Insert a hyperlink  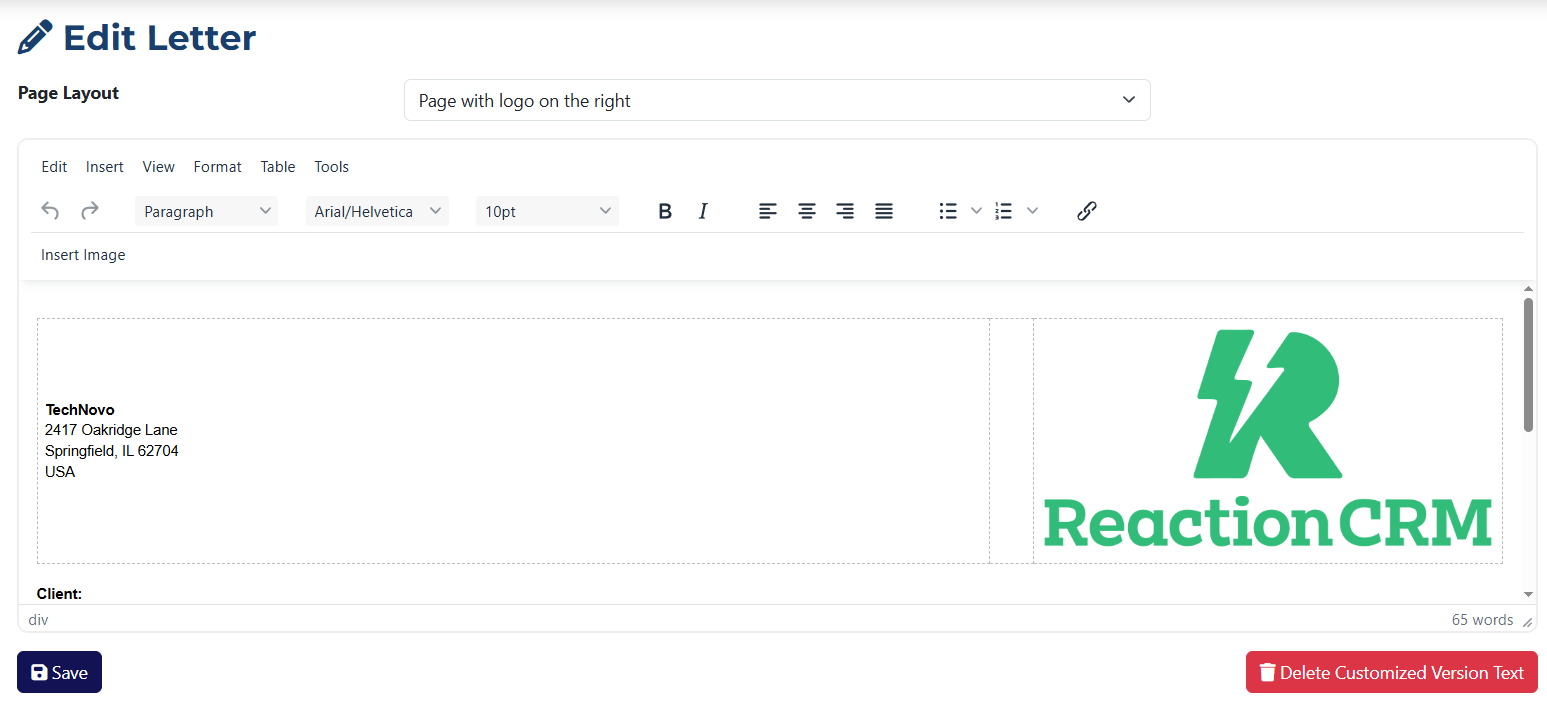[x=1086, y=211]
